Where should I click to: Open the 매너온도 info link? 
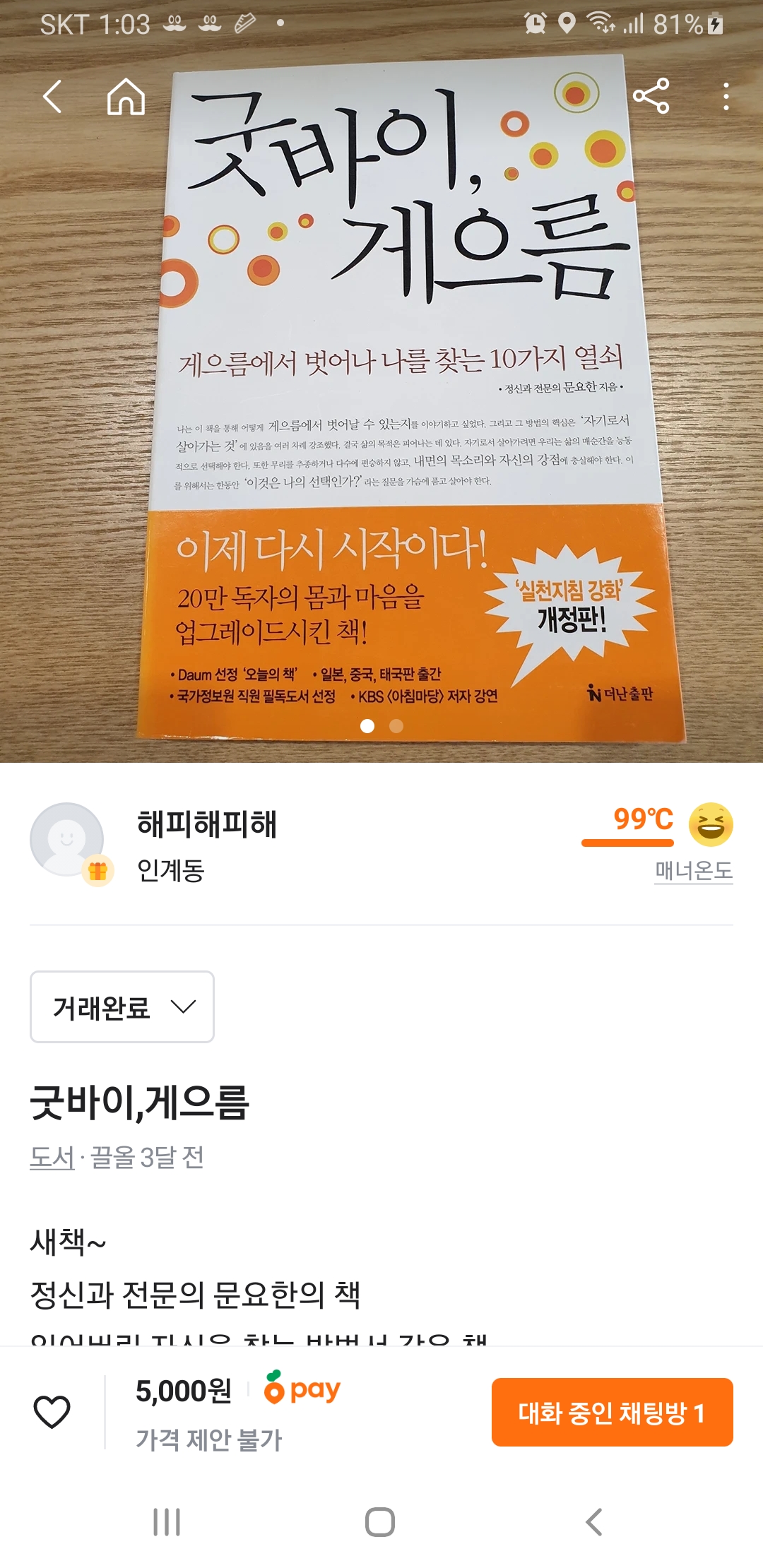(x=694, y=870)
